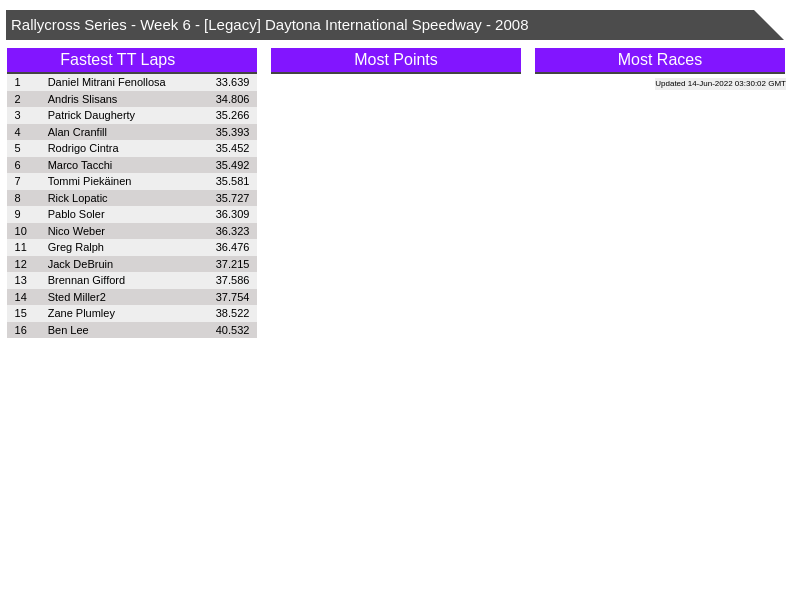Select the Fastest TT Laps header
The image size is (800, 600).
[117, 60]
